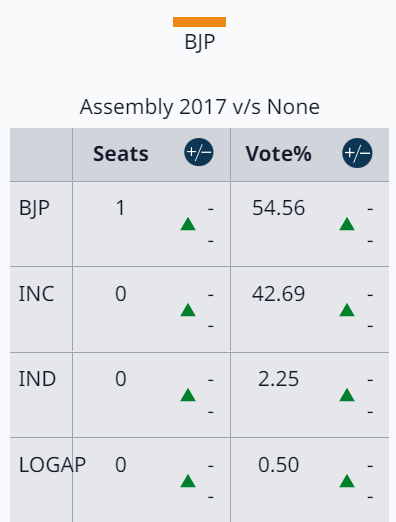Select the Seats column header
This screenshot has width=396, height=522.
(121, 154)
